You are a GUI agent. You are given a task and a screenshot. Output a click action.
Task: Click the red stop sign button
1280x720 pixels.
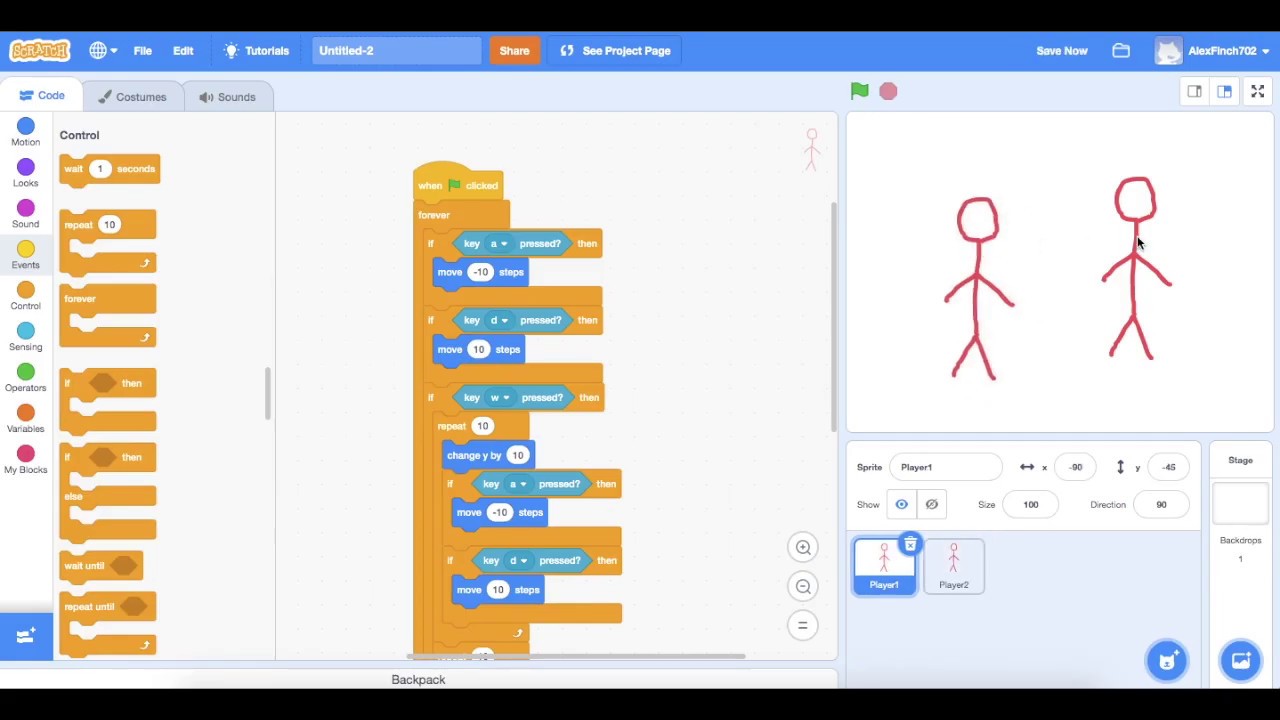[x=888, y=91]
